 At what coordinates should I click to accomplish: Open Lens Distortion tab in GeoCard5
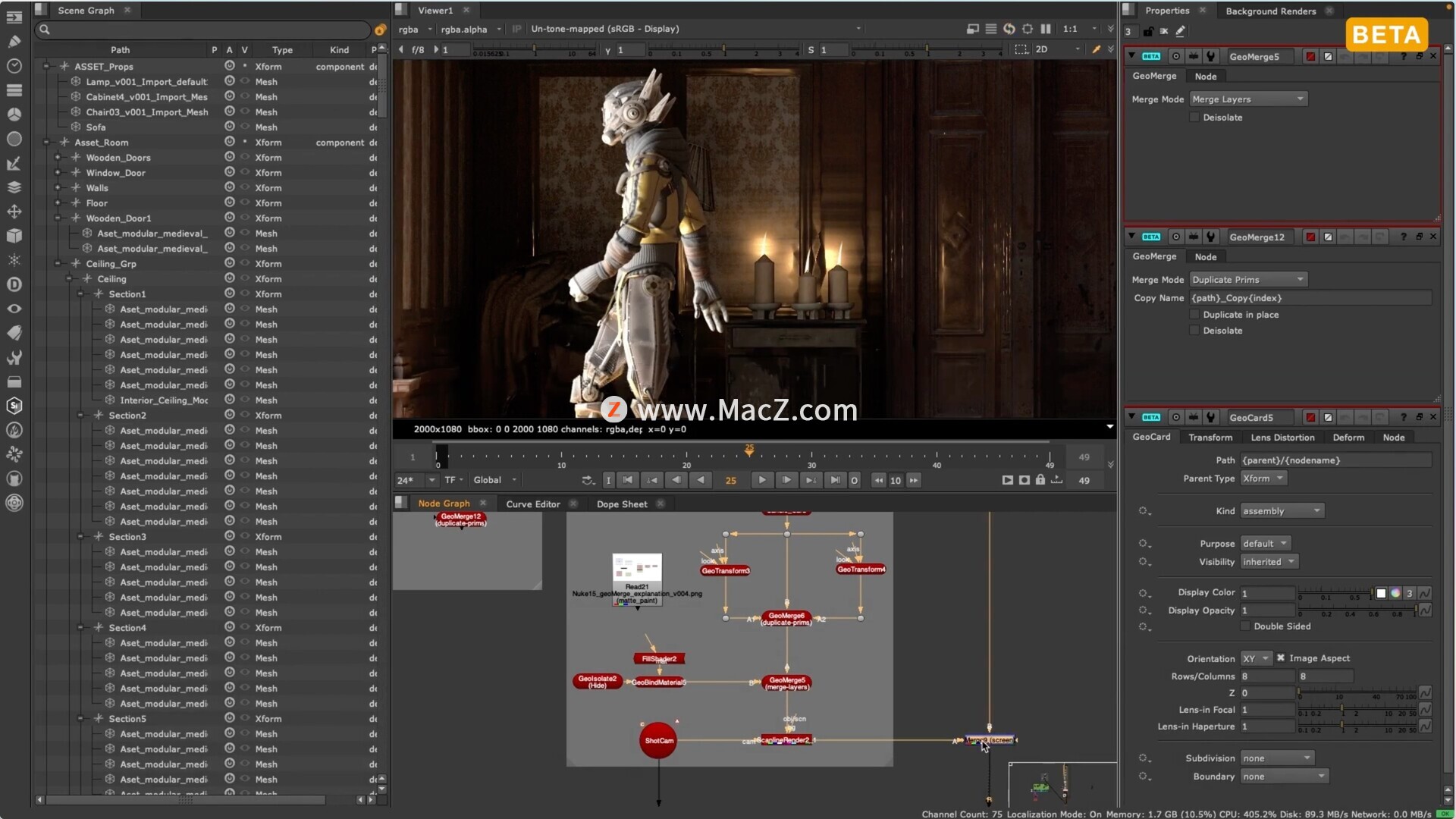1282,438
